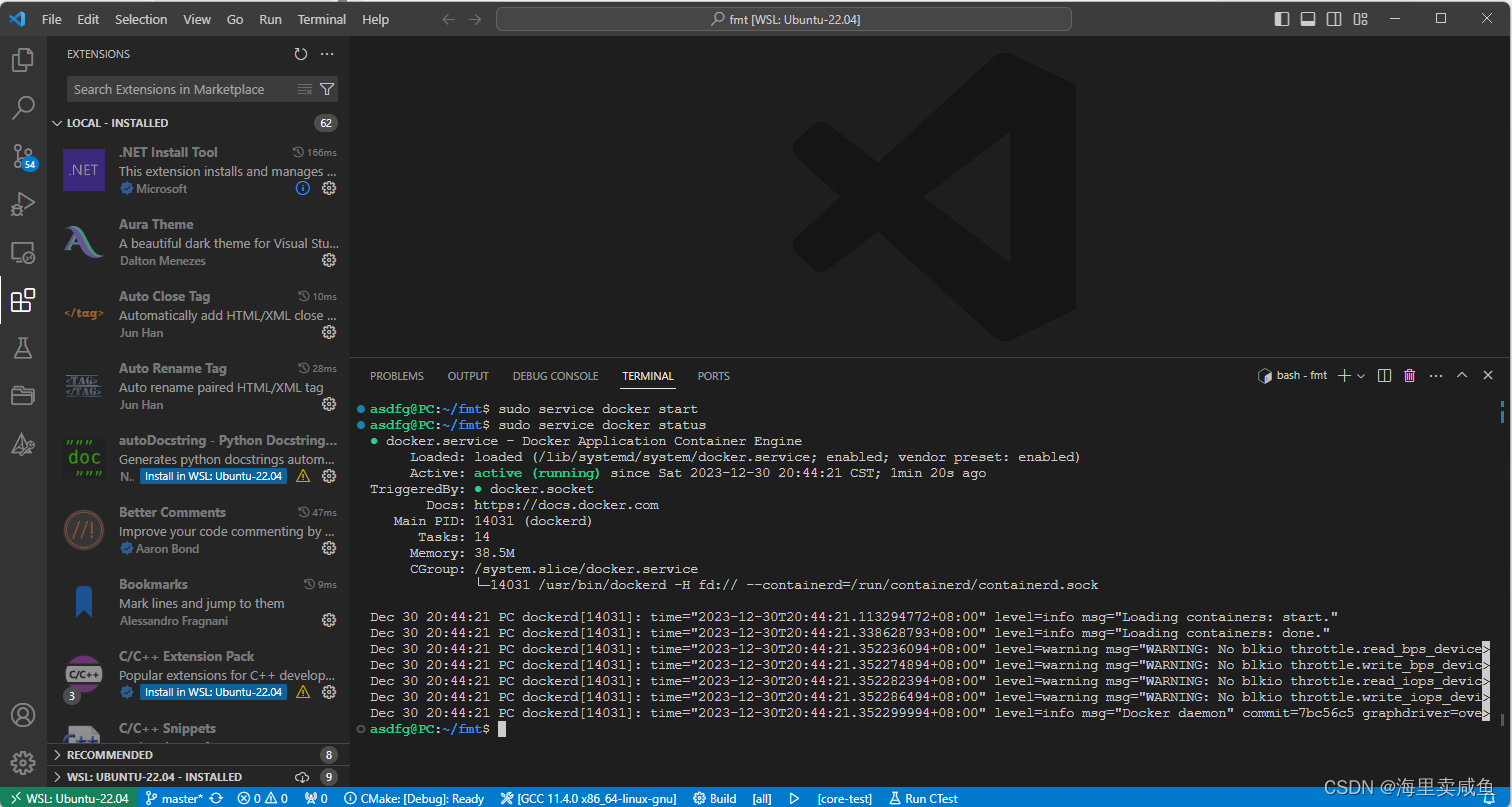Collapse the LOCAL - INSTALLED section
1512x807 pixels.
pyautogui.click(x=57, y=122)
